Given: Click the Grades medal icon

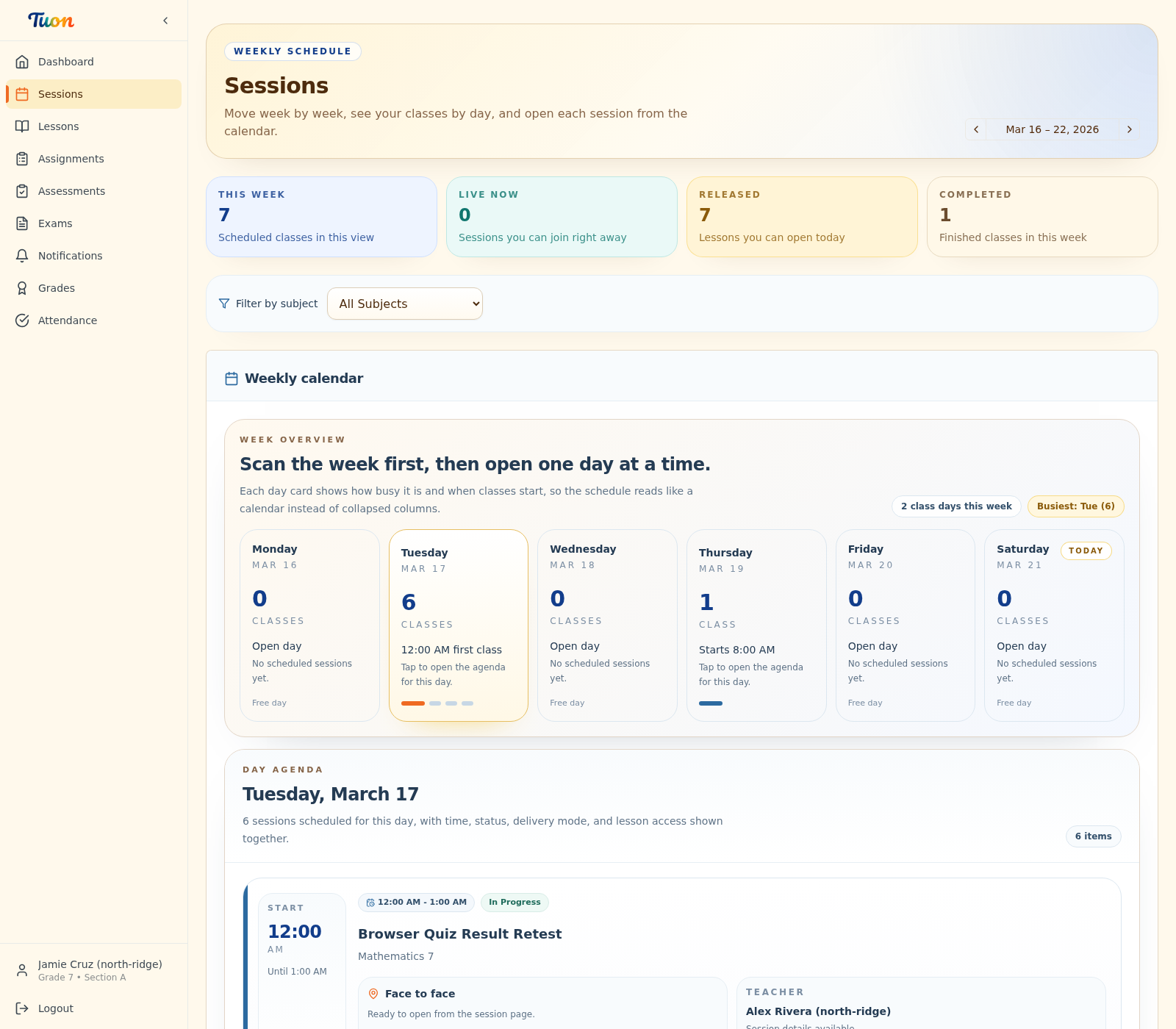Looking at the screenshot, I should coord(23,288).
